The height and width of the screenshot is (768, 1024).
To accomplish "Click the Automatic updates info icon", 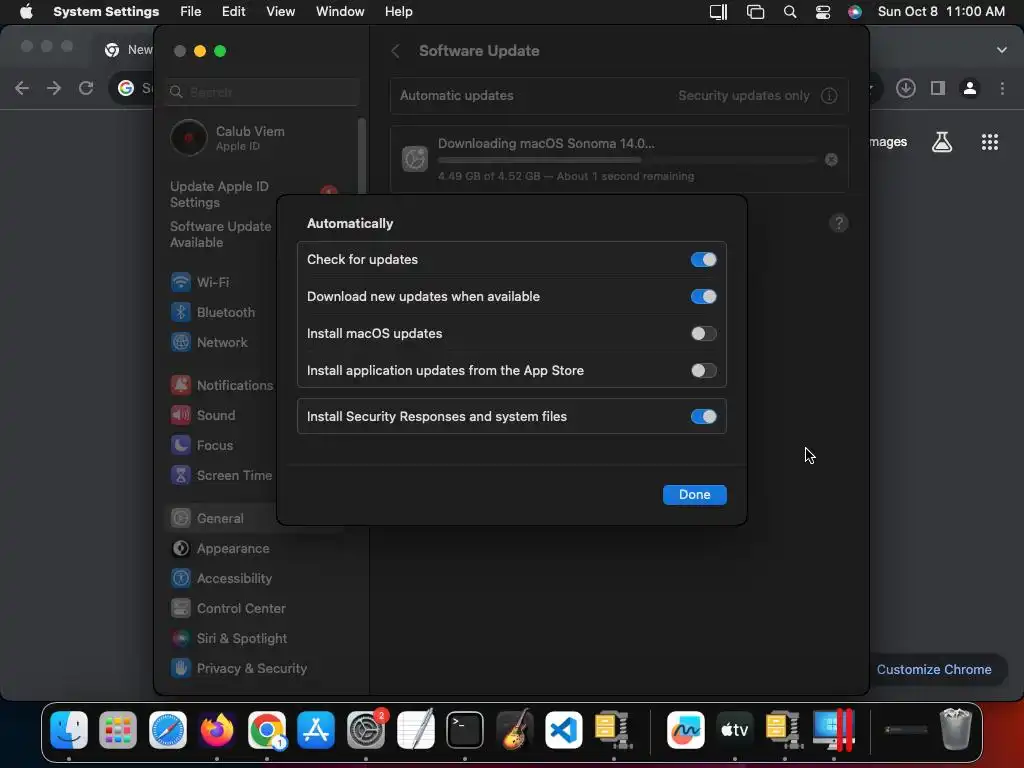I will [x=829, y=96].
